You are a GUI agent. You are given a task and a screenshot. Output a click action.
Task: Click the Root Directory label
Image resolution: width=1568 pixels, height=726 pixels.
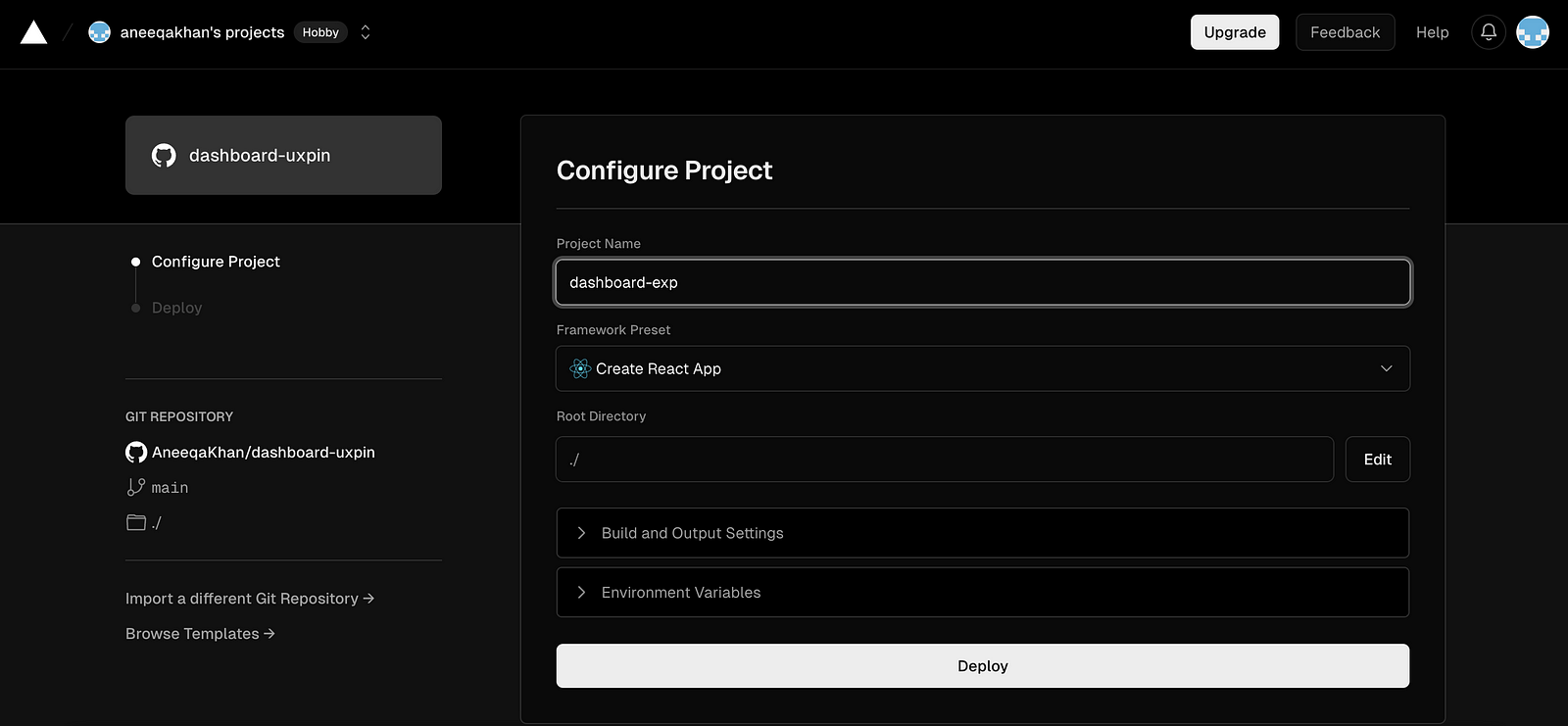(601, 416)
